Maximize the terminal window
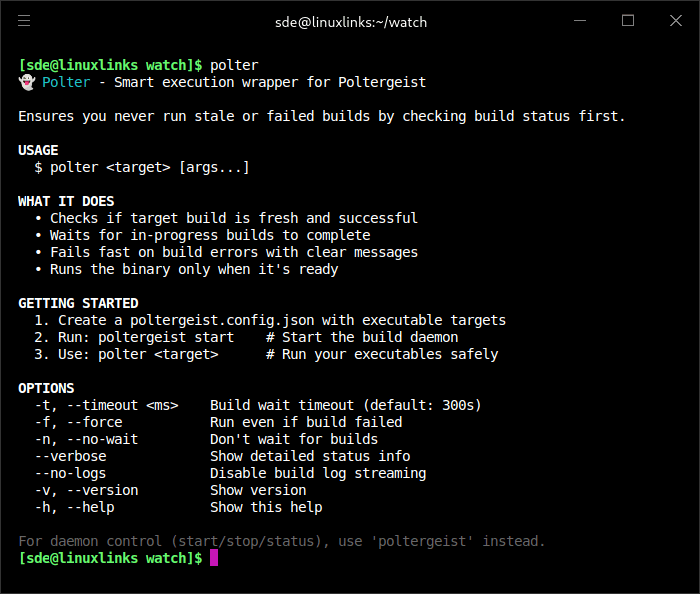This screenshot has width=700, height=594. tap(628, 21)
